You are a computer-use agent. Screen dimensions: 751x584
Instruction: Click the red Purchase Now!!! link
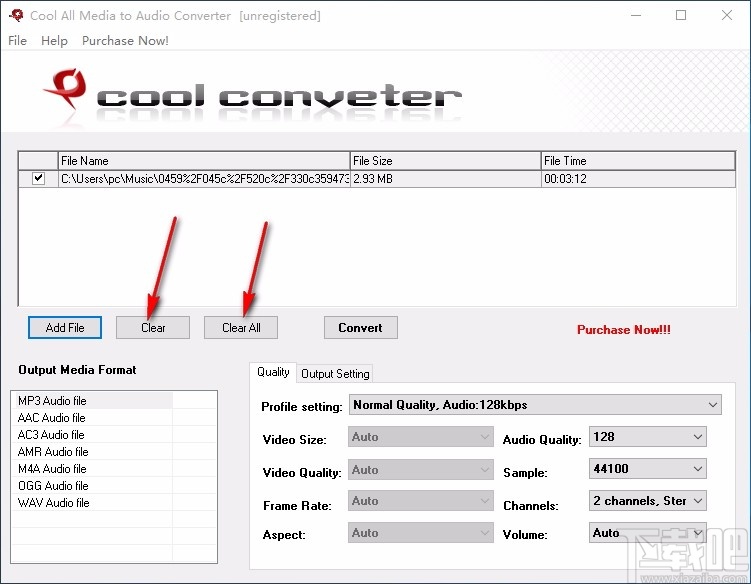point(624,330)
